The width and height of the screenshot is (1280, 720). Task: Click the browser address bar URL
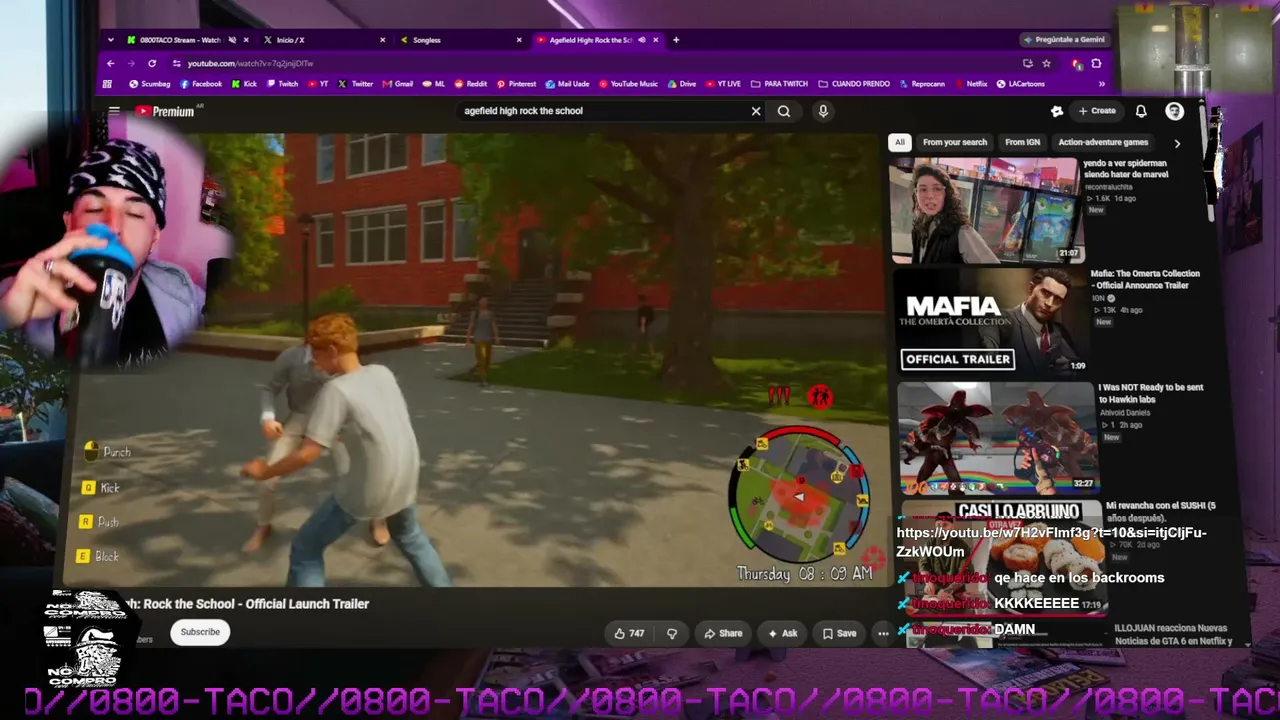click(x=250, y=63)
